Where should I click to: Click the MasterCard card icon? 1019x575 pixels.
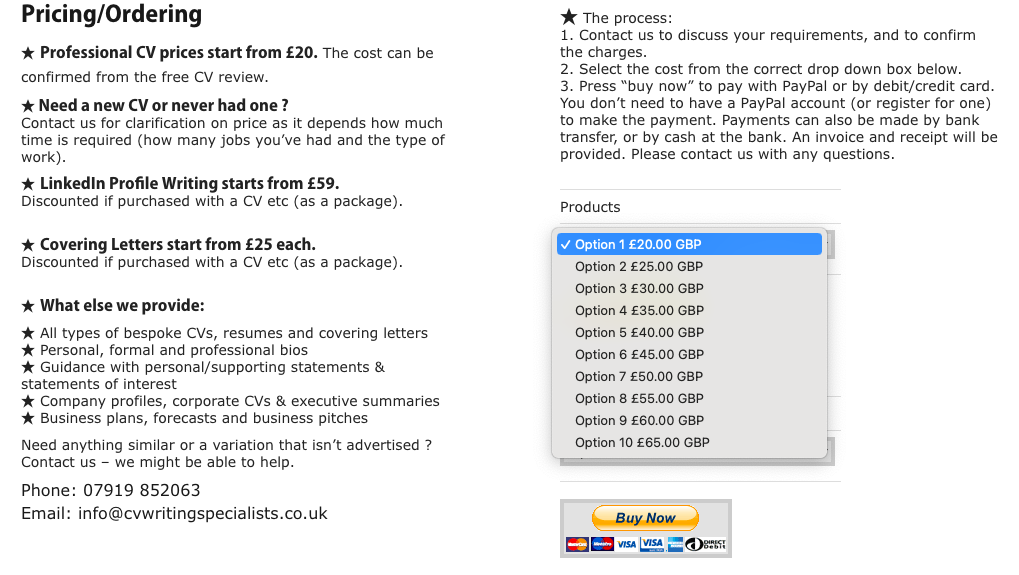(577, 544)
